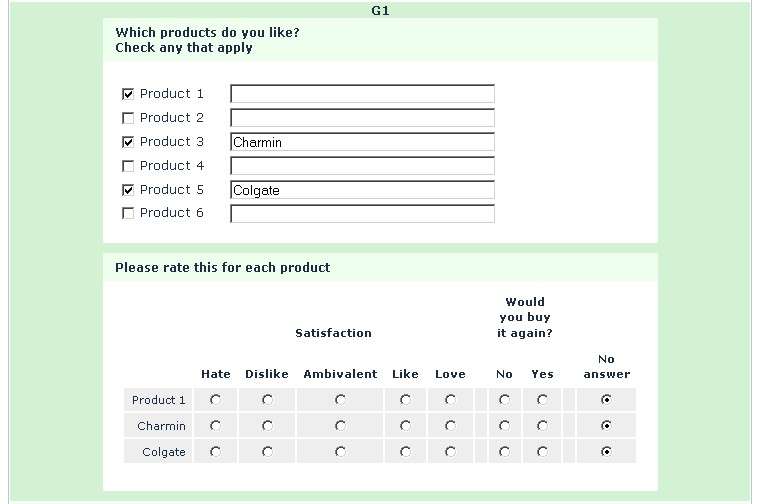Check the Product 2 checkbox

[x=127, y=118]
